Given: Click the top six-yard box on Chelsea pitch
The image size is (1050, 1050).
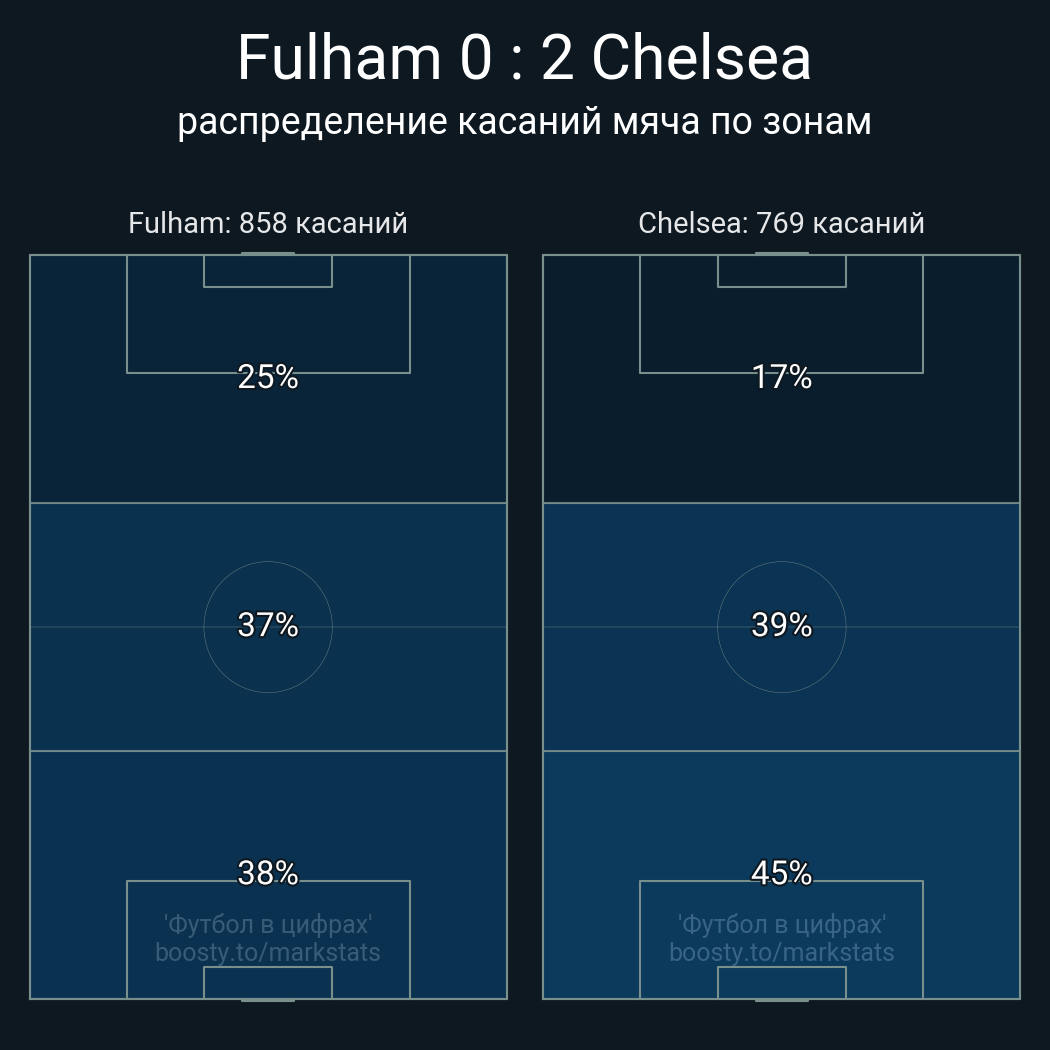Looking at the screenshot, I should point(781,271).
